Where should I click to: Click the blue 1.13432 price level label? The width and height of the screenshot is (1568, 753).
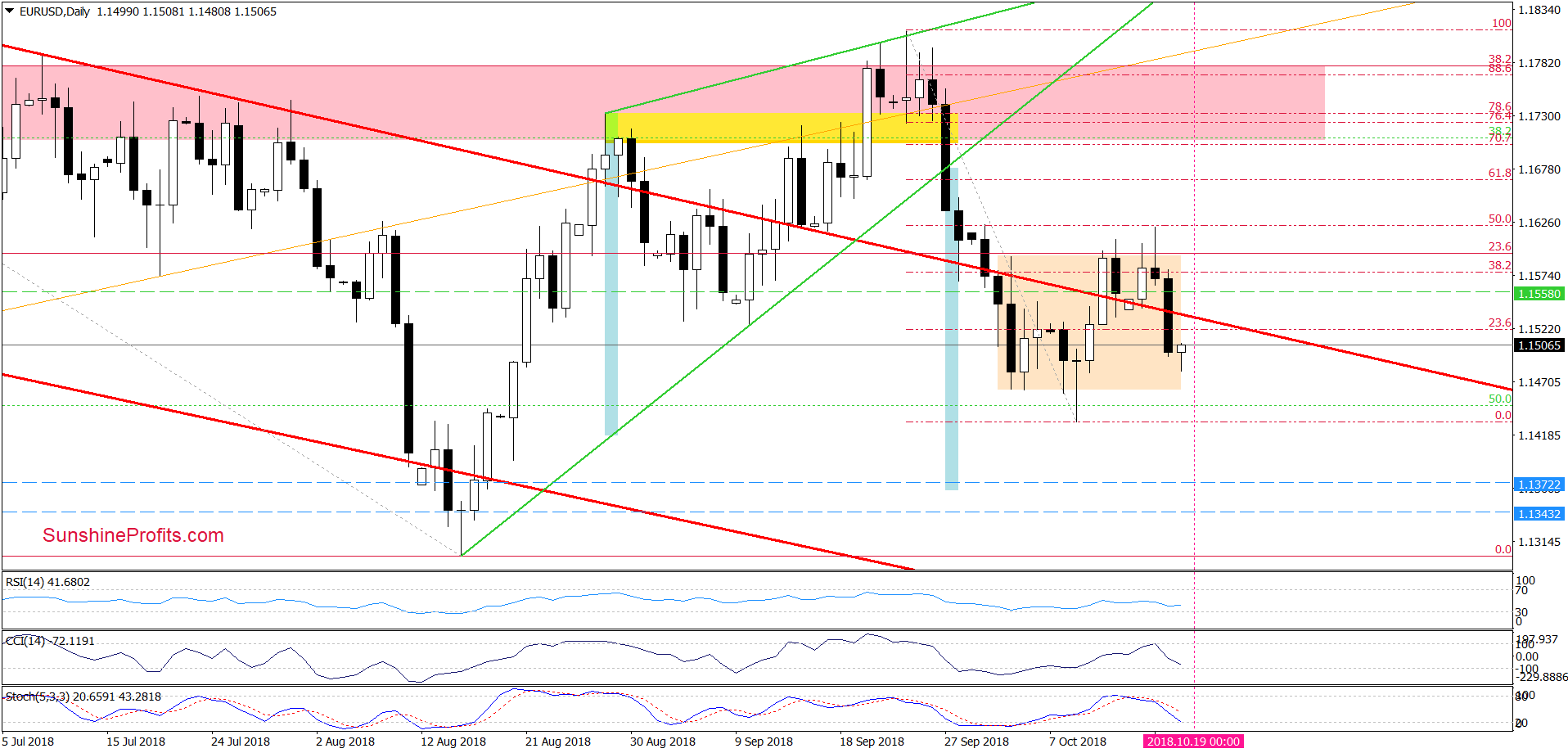point(1539,514)
